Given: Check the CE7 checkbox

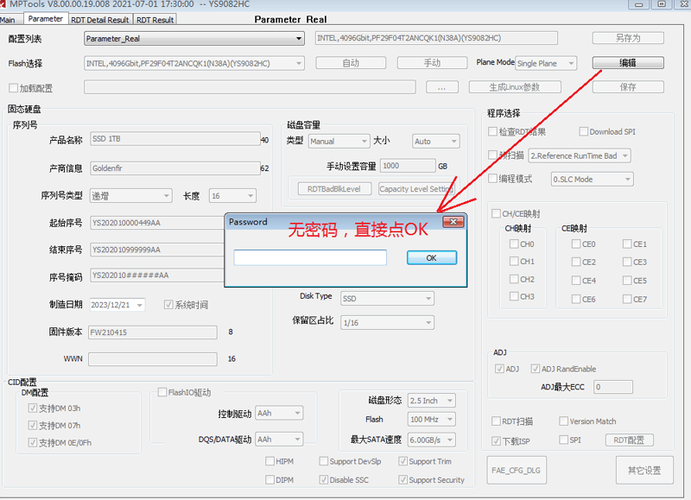Looking at the screenshot, I should click(x=627, y=299).
